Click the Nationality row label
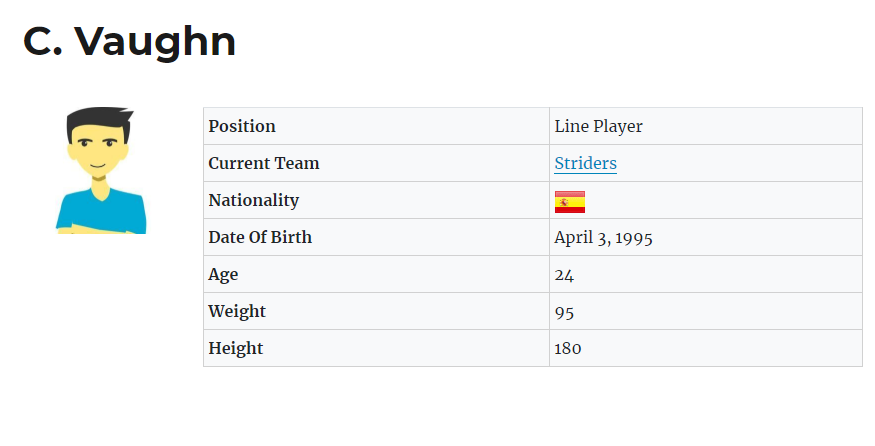The width and height of the screenshot is (875, 446). pos(253,200)
